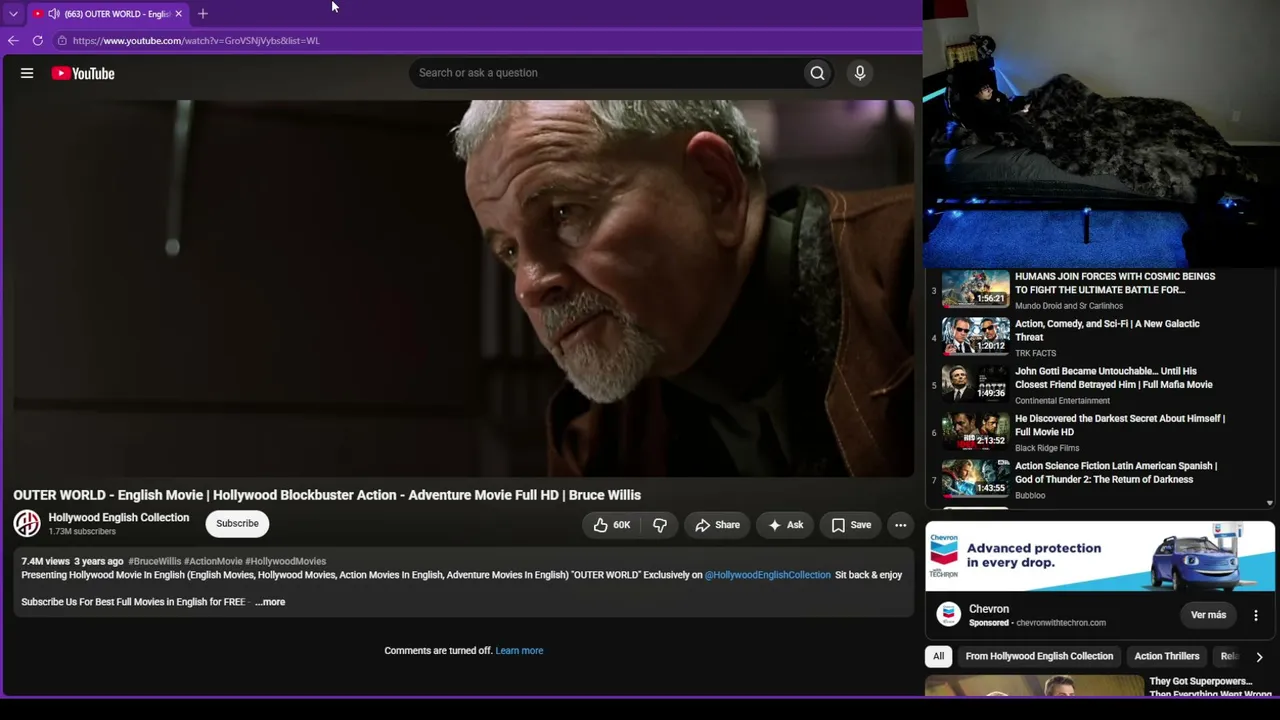Share the OUTER WORLD video

tap(717, 525)
